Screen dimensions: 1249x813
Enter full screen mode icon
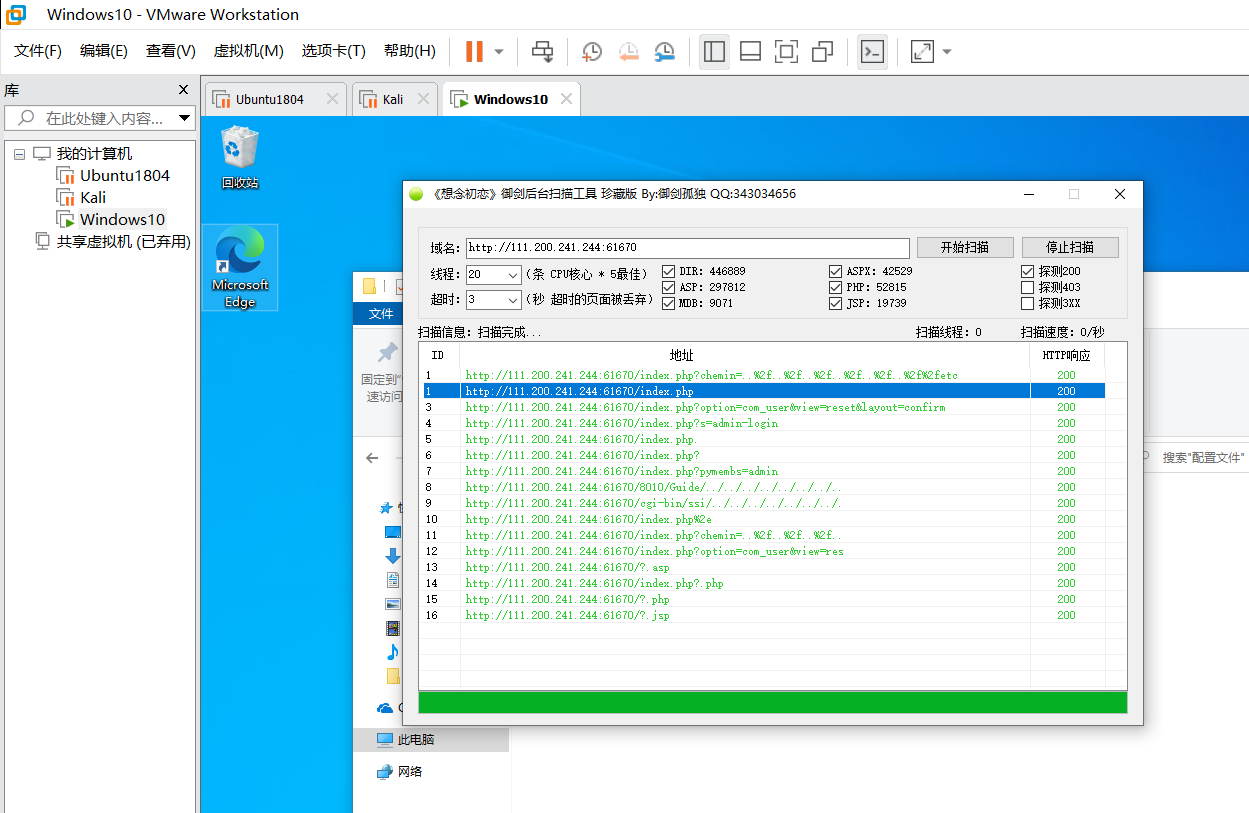coord(786,51)
